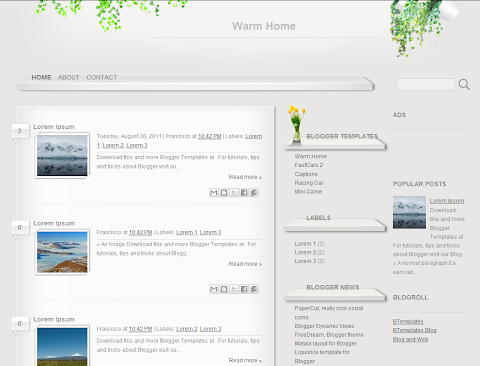480x366 pixels.
Task: Open third post's comment bubble showing 0
Action: click(x=20, y=324)
